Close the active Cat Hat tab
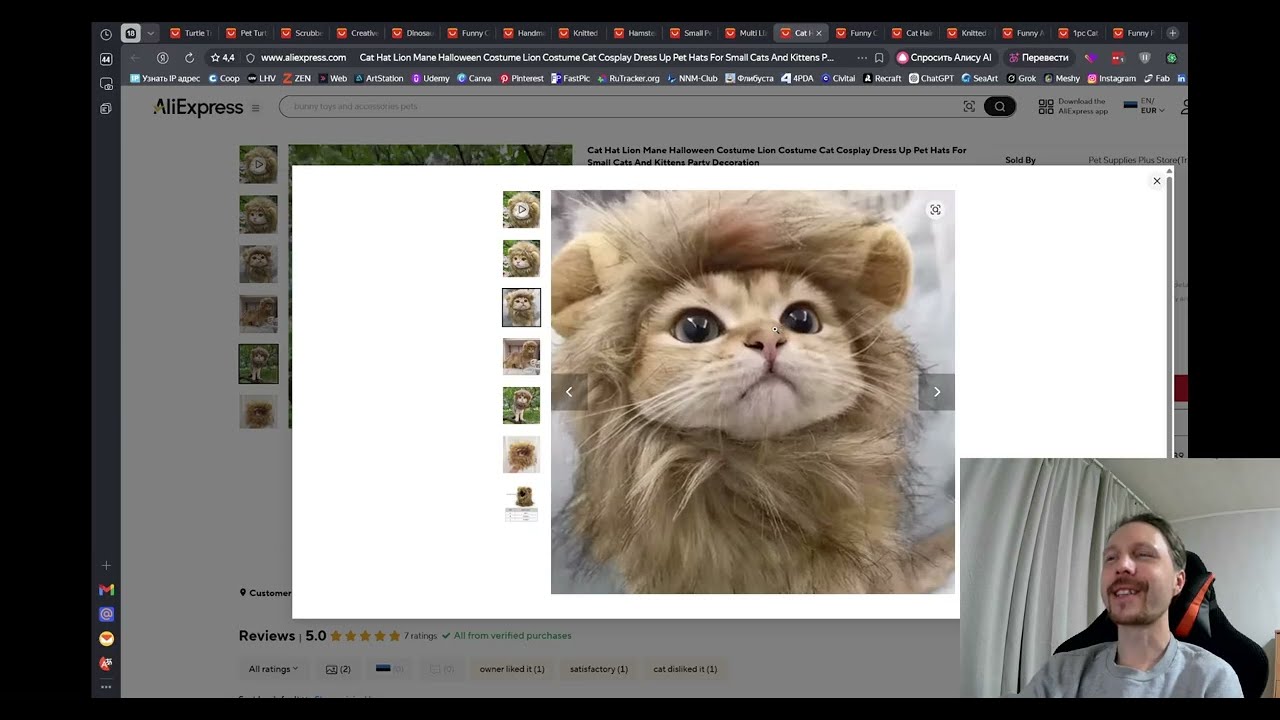Screen dimensions: 1280x720 click(819, 33)
